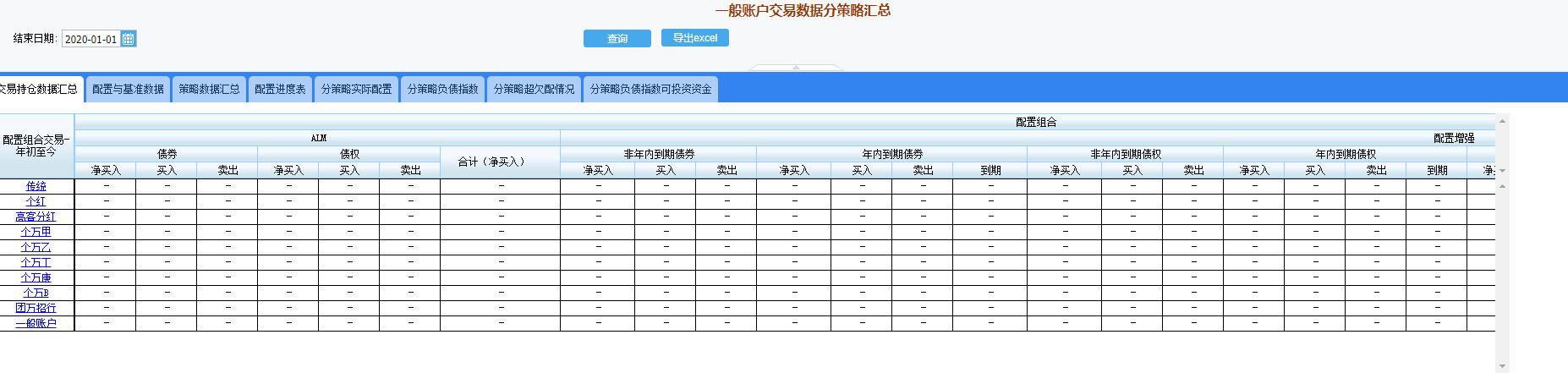Viewport: 1568px width, 373px height.
Task: Go to the 配置进度表 tab
Action: [x=280, y=89]
